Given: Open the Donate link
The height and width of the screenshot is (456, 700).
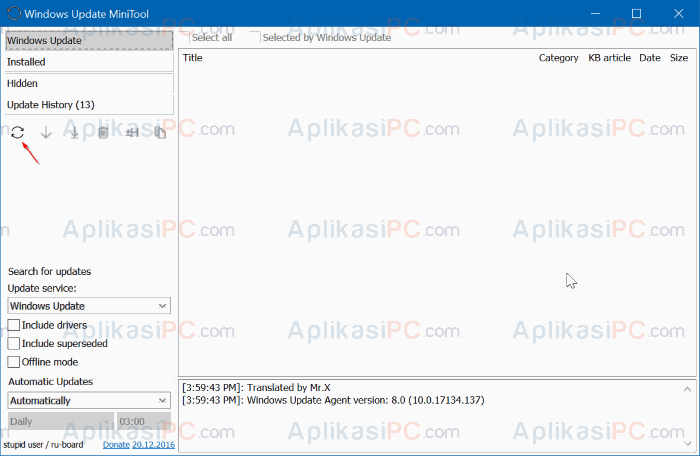Looking at the screenshot, I should click(116, 445).
